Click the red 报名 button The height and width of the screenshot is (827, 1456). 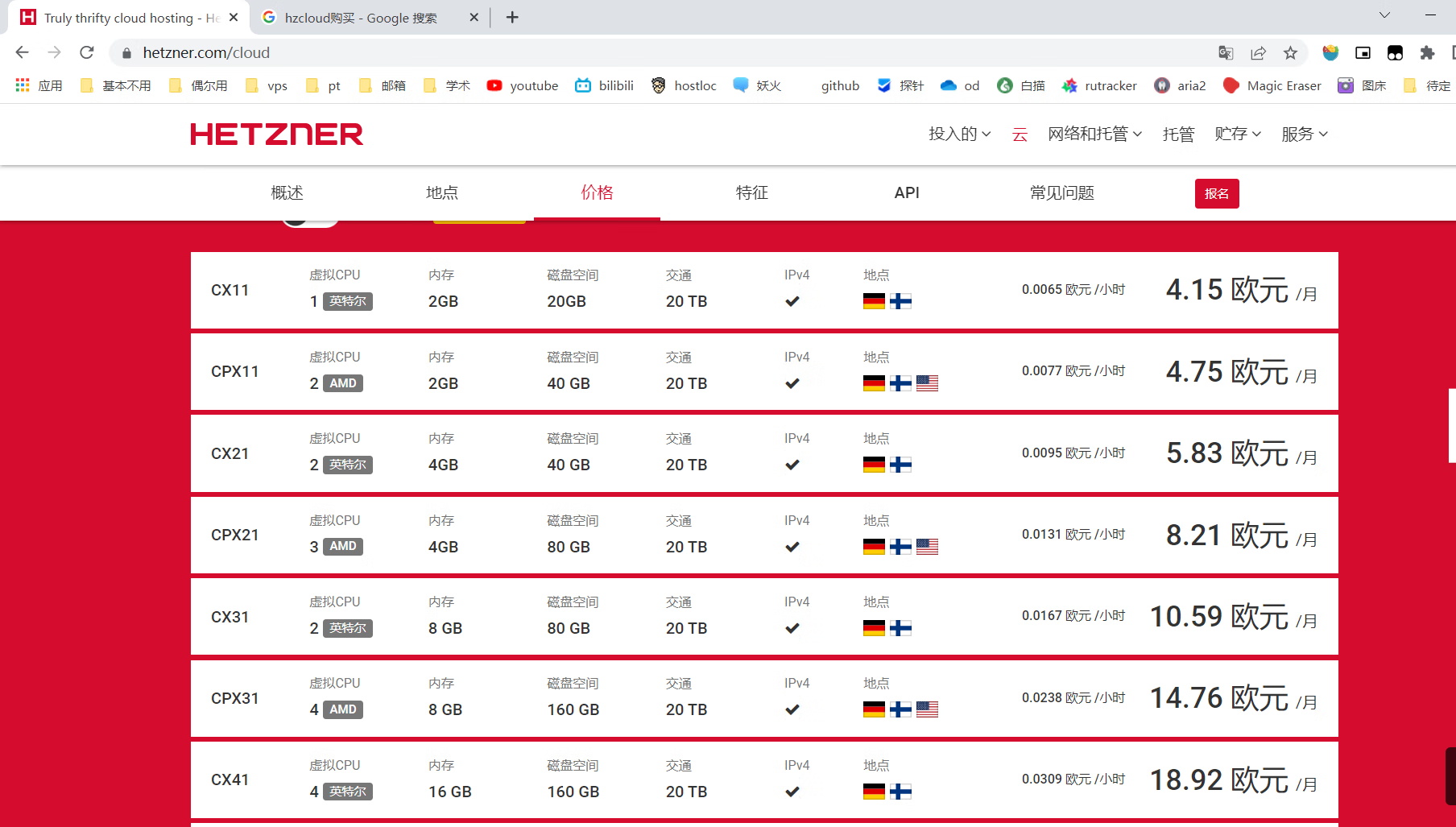click(1217, 193)
